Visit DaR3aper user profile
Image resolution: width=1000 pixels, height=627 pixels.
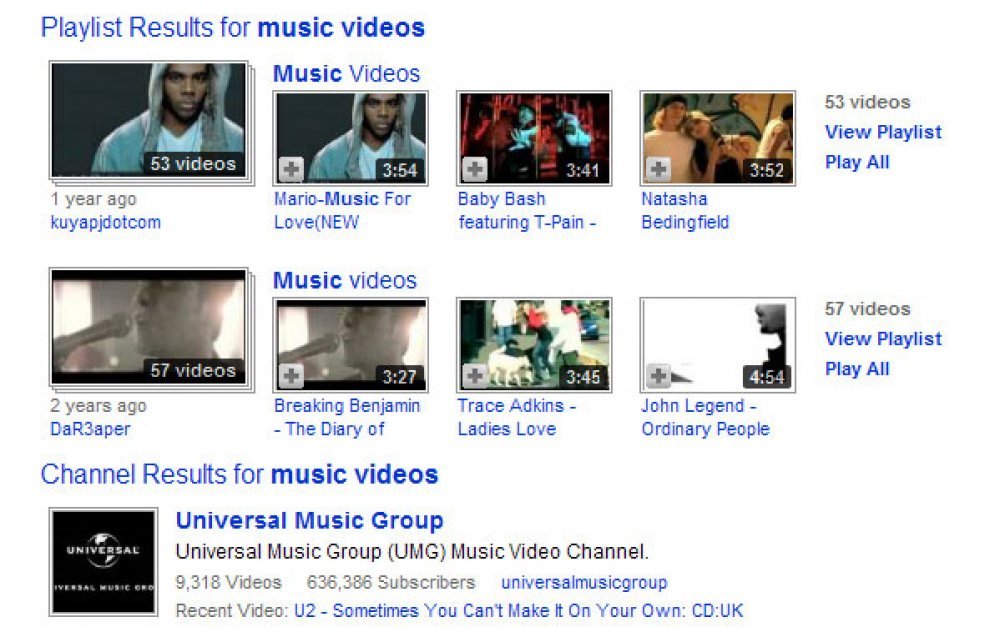coord(90,429)
